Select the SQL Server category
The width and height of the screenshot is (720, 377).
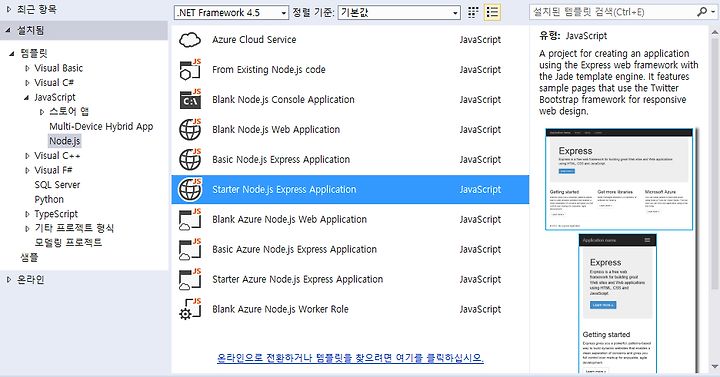tap(57, 185)
